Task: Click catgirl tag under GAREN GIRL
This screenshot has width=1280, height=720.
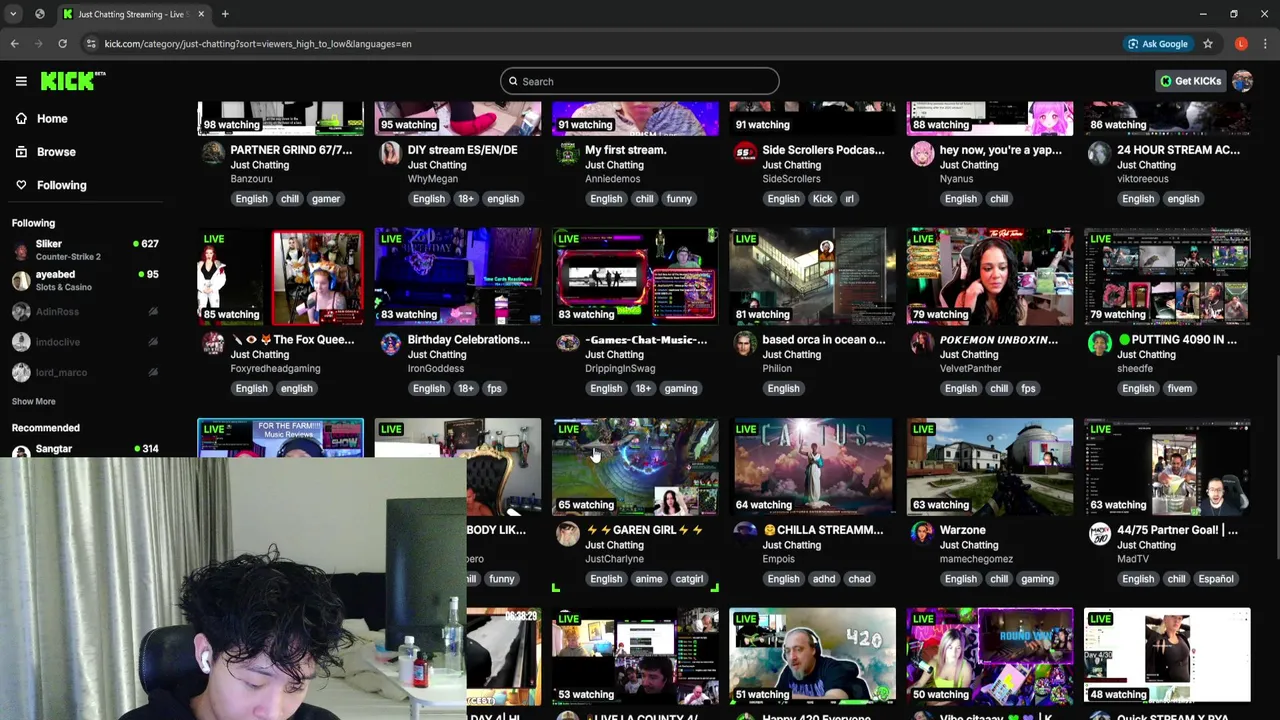Action: (x=689, y=579)
